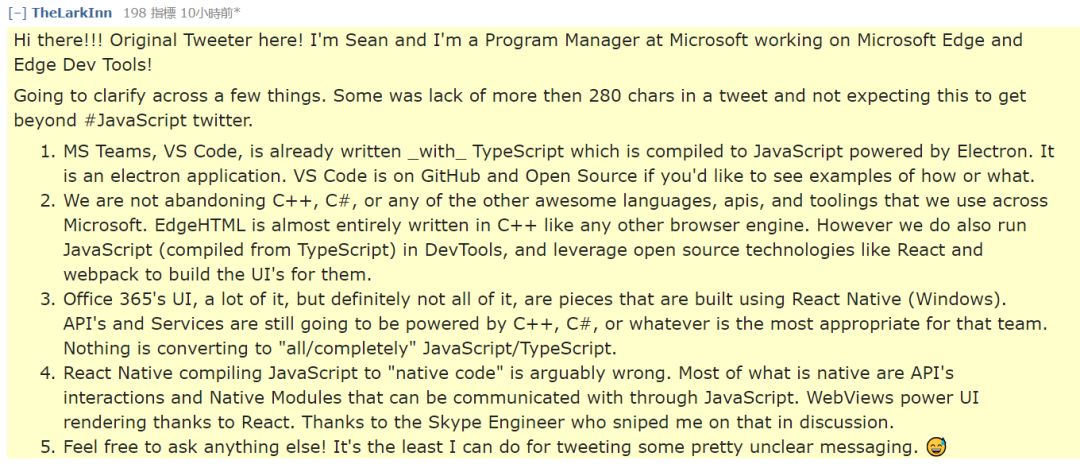Click the quoted "all/completely" phrase
The image size is (1080, 468).
click(341, 348)
